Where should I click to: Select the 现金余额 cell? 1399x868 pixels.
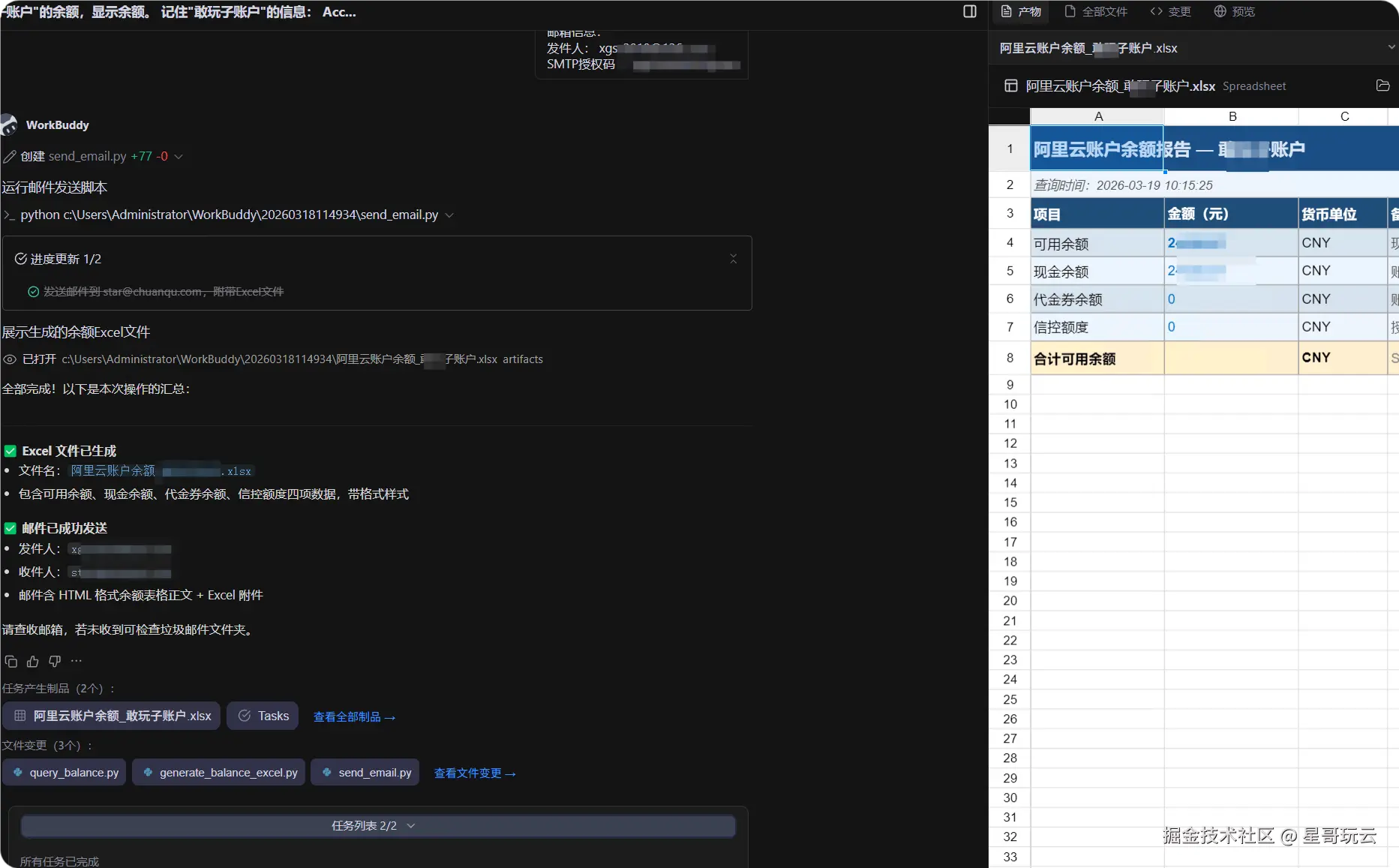[1097, 271]
